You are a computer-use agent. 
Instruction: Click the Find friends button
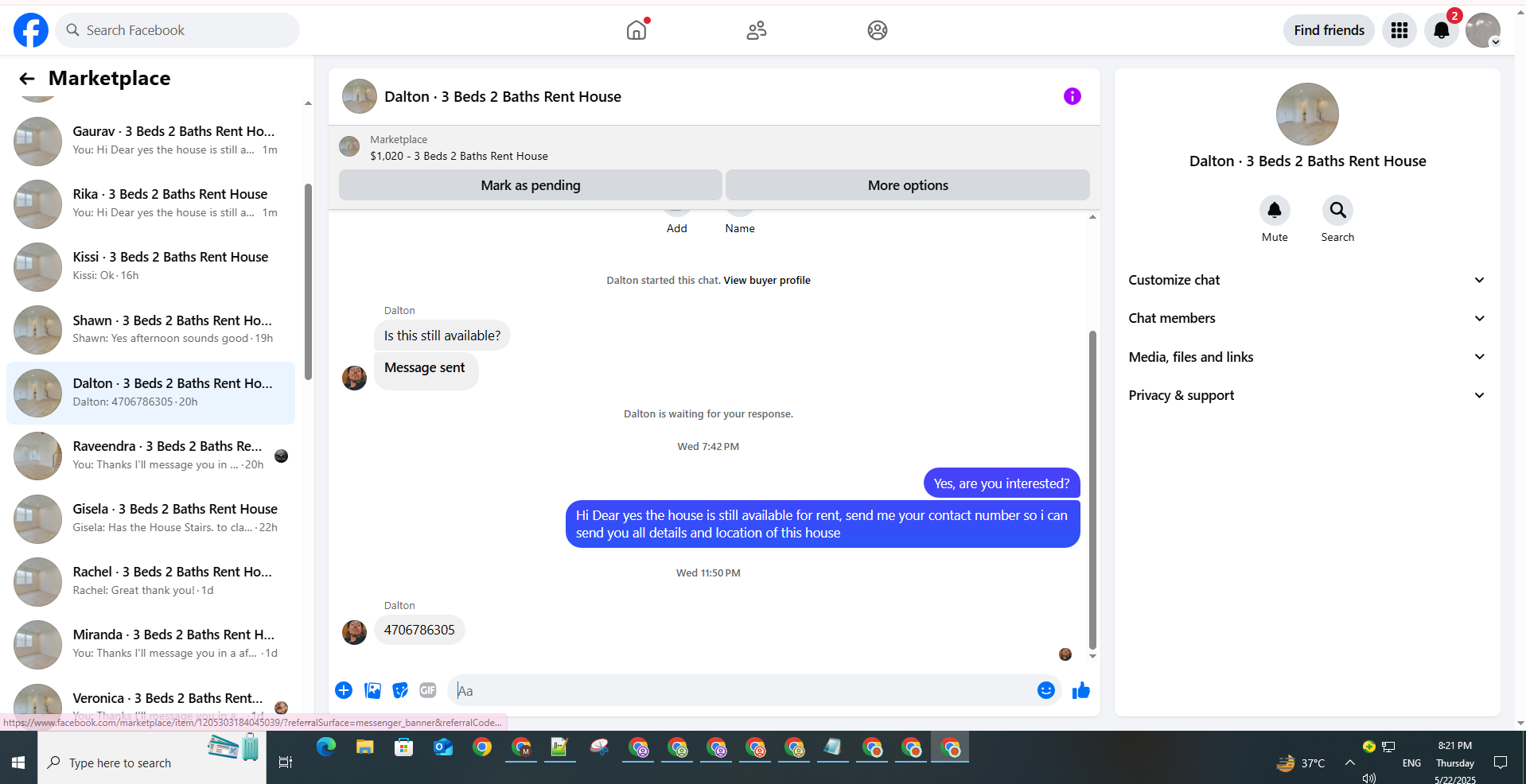point(1329,30)
